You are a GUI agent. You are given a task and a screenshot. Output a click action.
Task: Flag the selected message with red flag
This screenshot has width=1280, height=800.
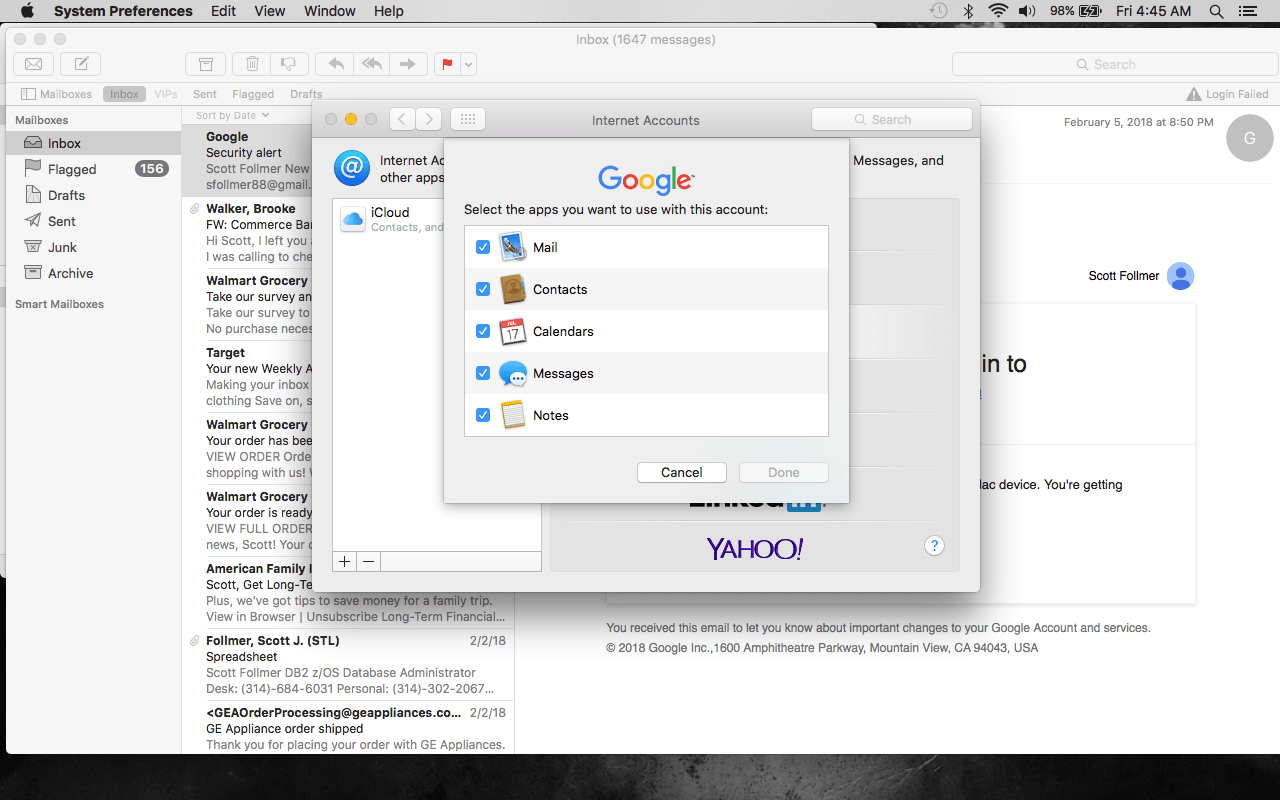[x=447, y=64]
